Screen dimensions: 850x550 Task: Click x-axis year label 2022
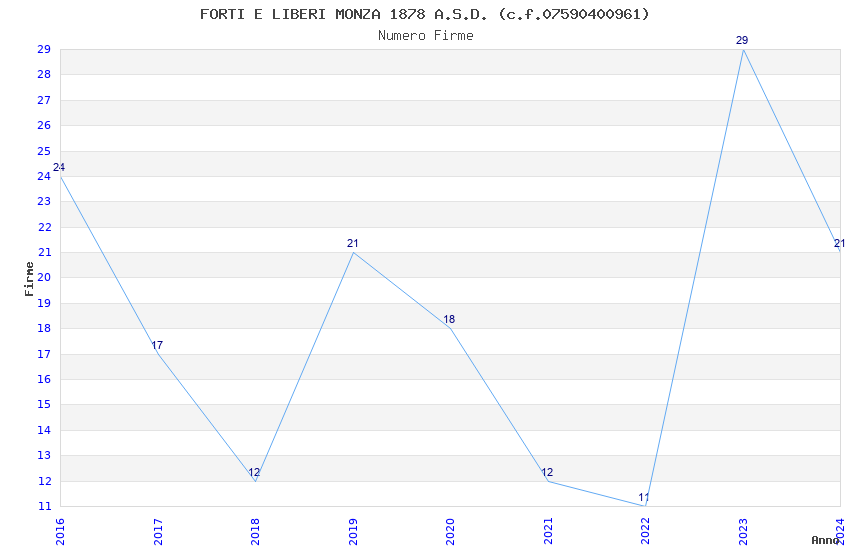[x=646, y=532]
